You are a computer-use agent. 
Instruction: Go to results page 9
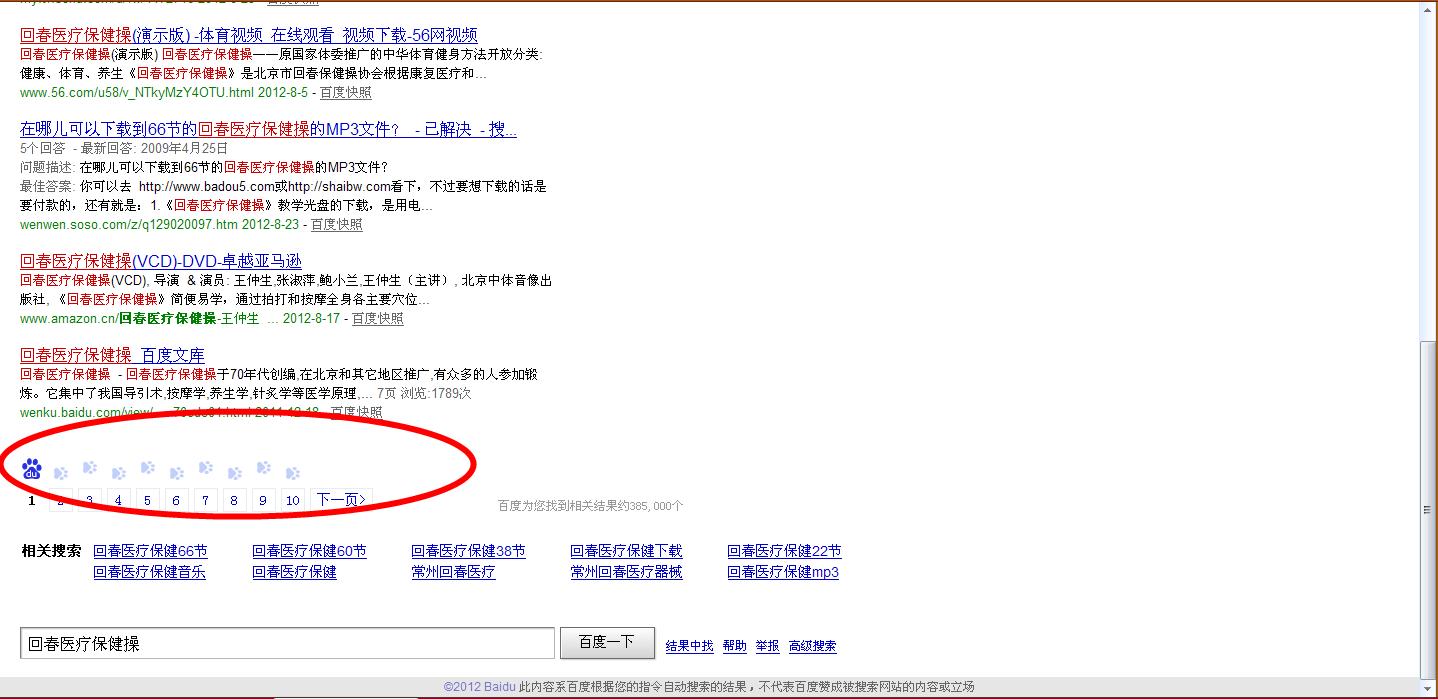pos(263,500)
